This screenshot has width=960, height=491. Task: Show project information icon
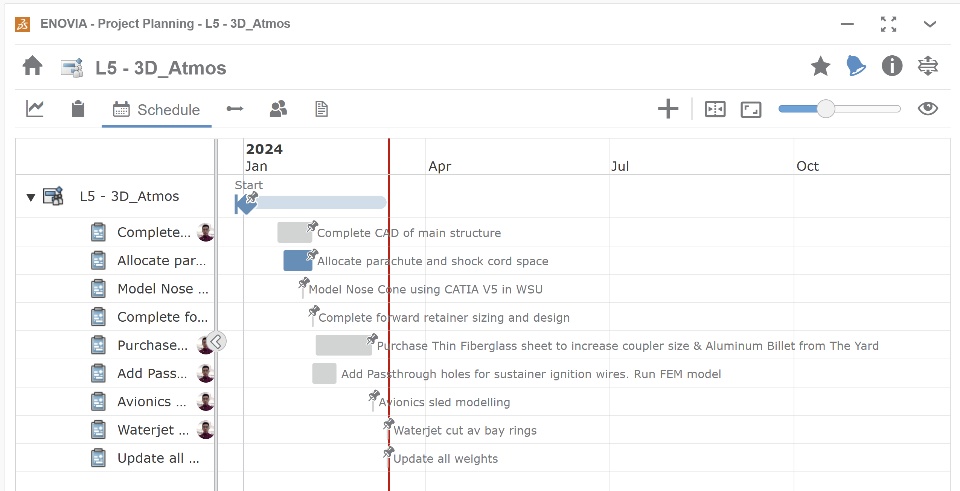pos(892,66)
